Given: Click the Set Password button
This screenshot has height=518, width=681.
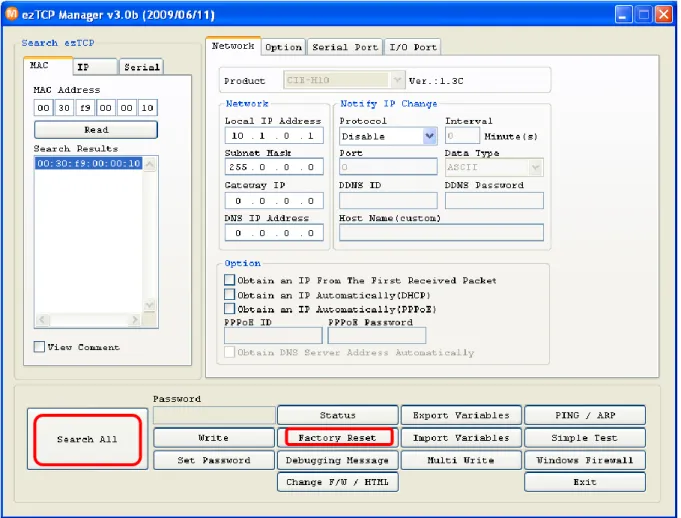Looking at the screenshot, I should coord(214,460).
